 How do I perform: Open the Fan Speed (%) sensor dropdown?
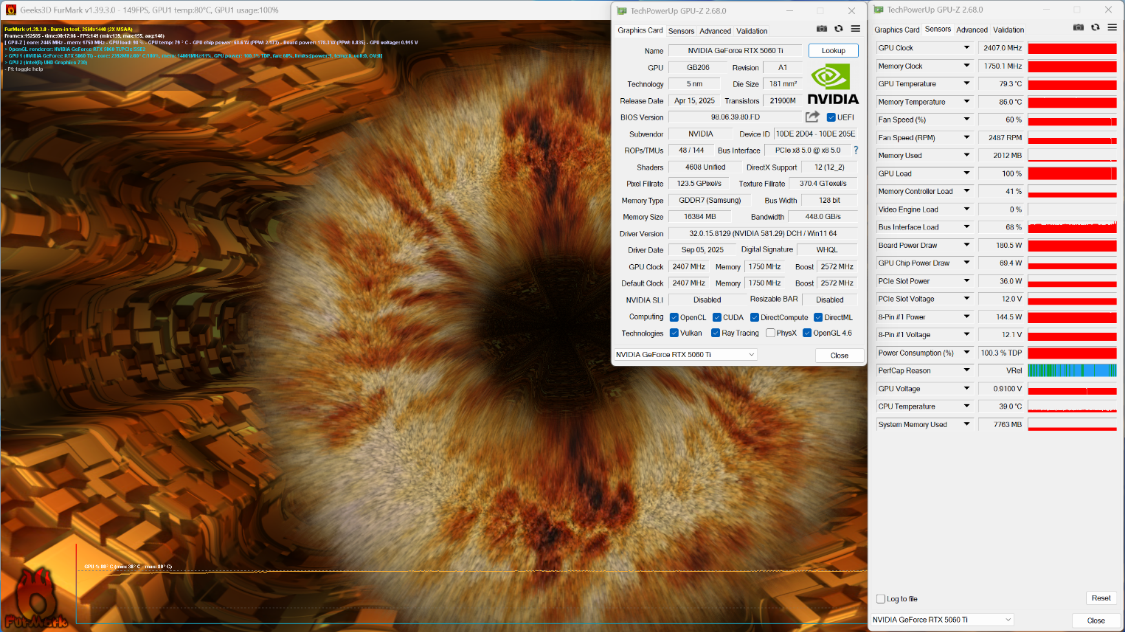coord(966,120)
